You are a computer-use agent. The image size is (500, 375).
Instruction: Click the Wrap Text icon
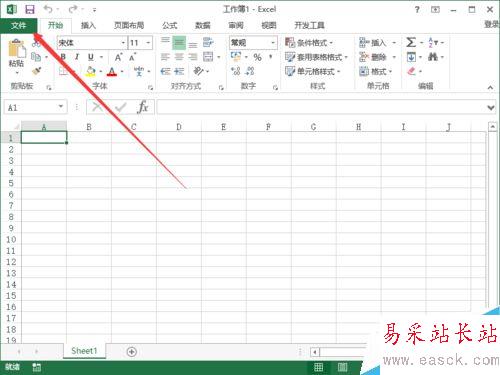(208, 42)
